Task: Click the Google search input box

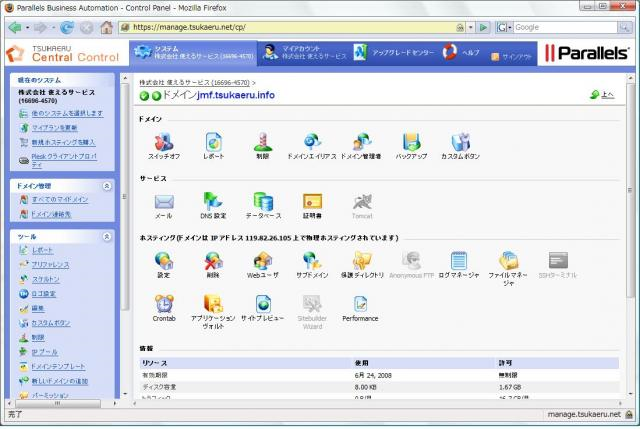Action: pos(565,27)
